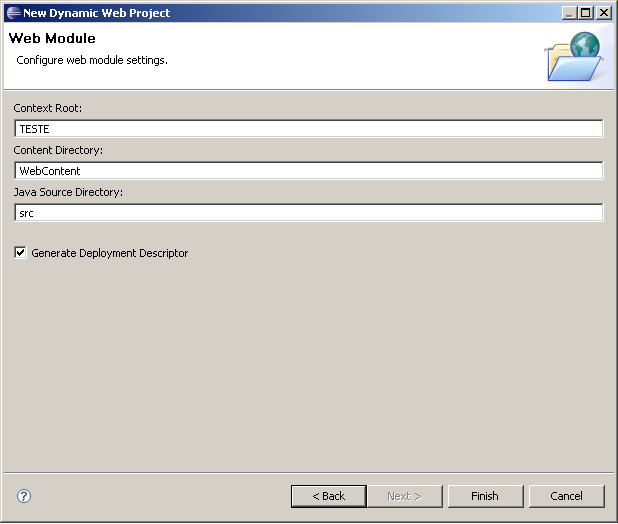Toggle Generate Deployment Descriptor checkbox

(x=20, y=253)
